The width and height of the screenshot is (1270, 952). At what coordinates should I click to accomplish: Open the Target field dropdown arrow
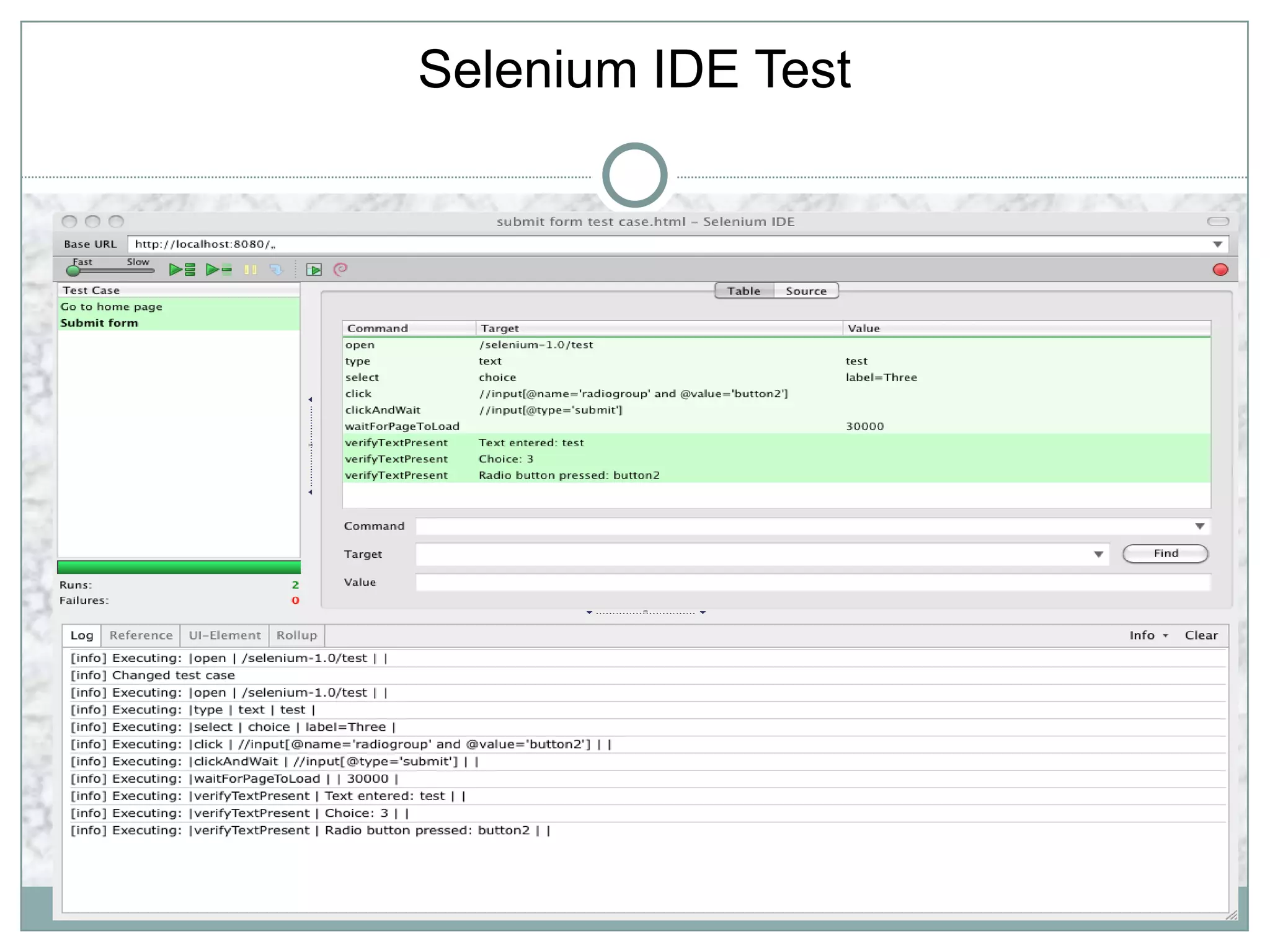pos(1098,554)
